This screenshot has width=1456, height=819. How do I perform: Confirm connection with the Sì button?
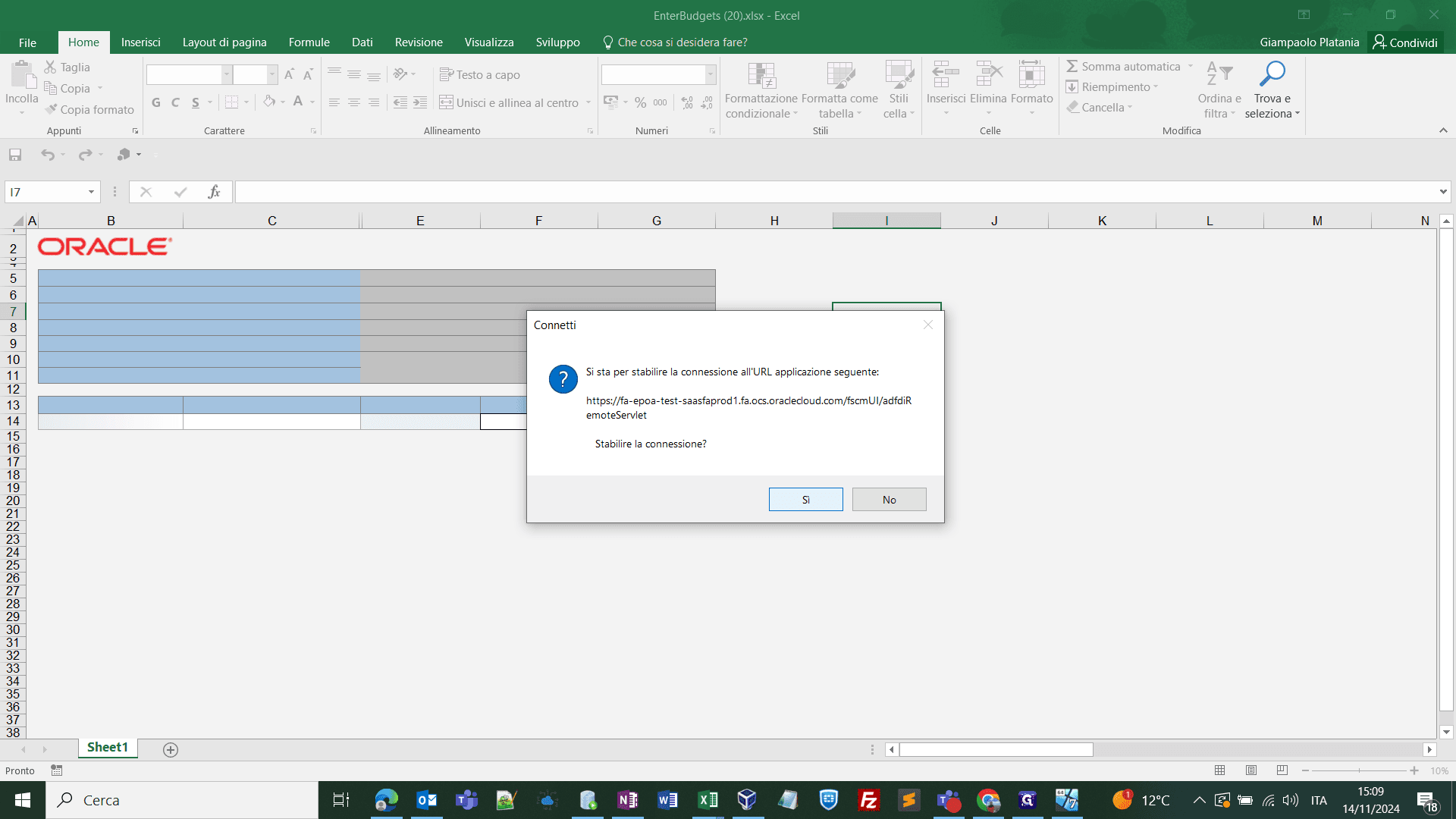pos(805,500)
